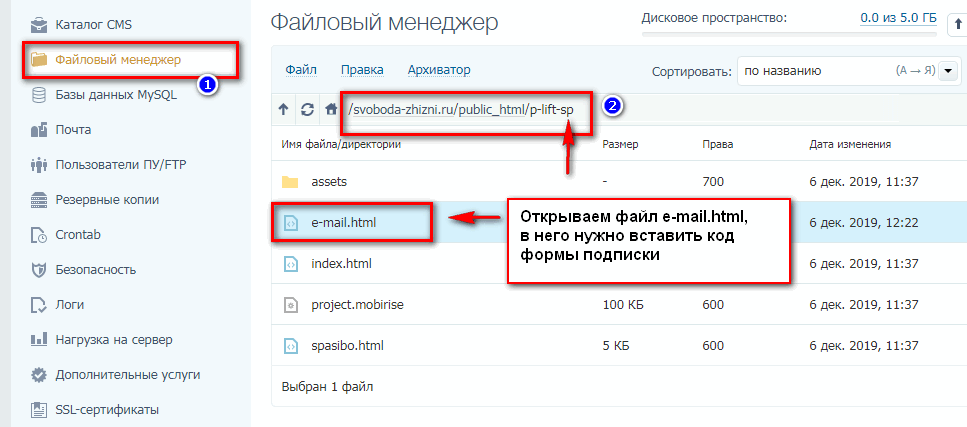Click svoboda-zhizni.ru in the path

(404, 109)
